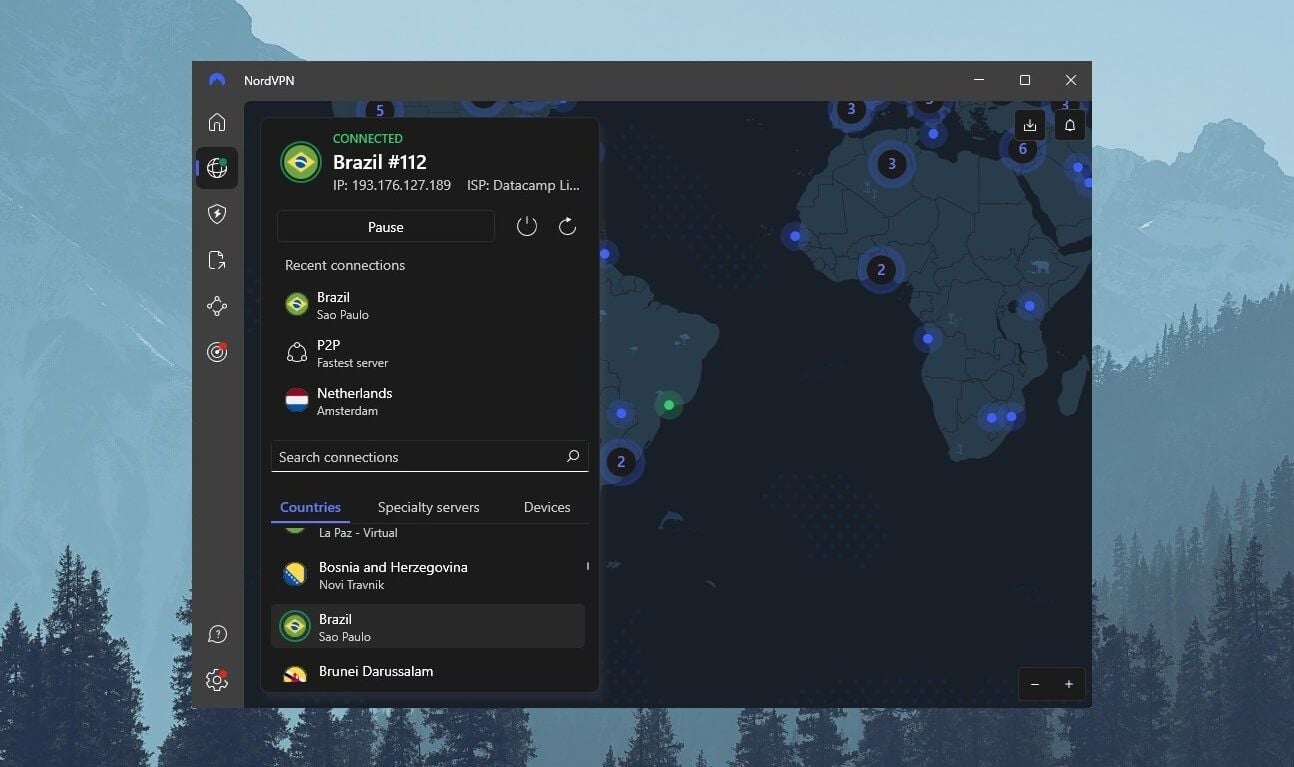Open the notifications bell icon
Screen dimensions: 1294x767
pos(1069,125)
